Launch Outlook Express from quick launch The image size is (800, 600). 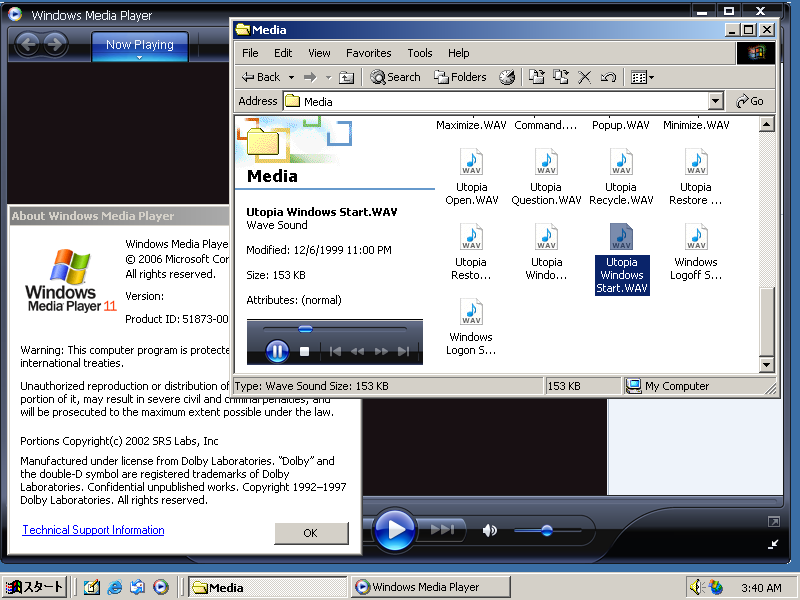(x=137, y=587)
